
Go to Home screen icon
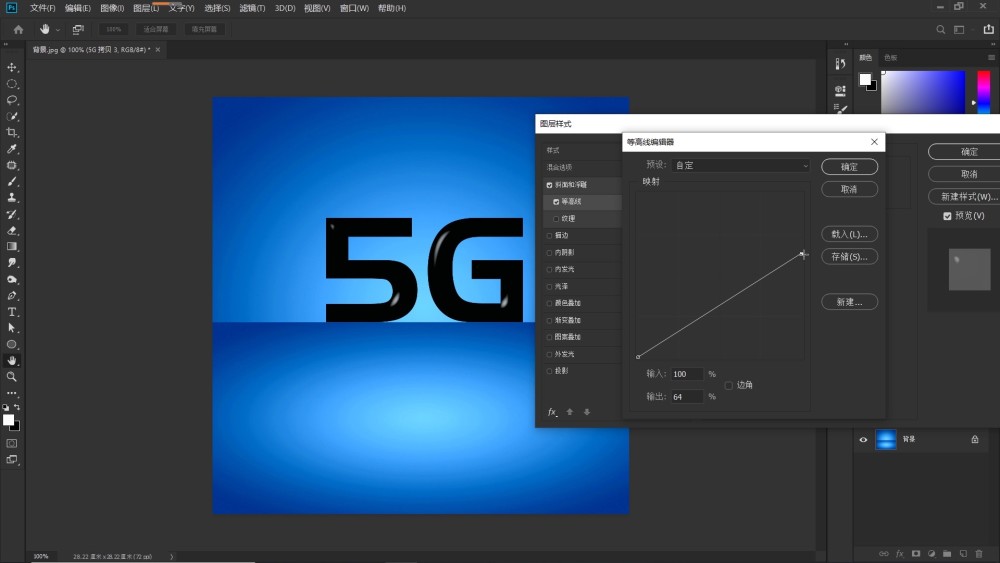(x=18, y=29)
